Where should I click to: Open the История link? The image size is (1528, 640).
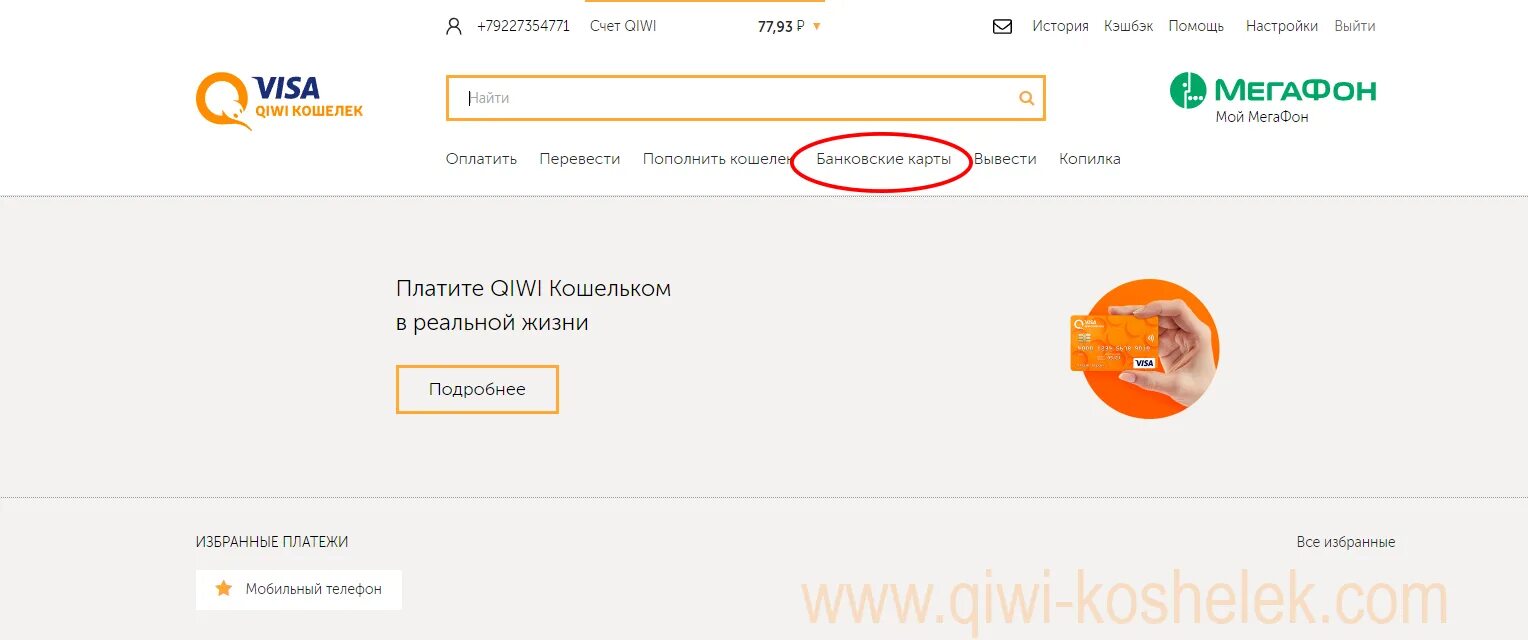(1060, 27)
